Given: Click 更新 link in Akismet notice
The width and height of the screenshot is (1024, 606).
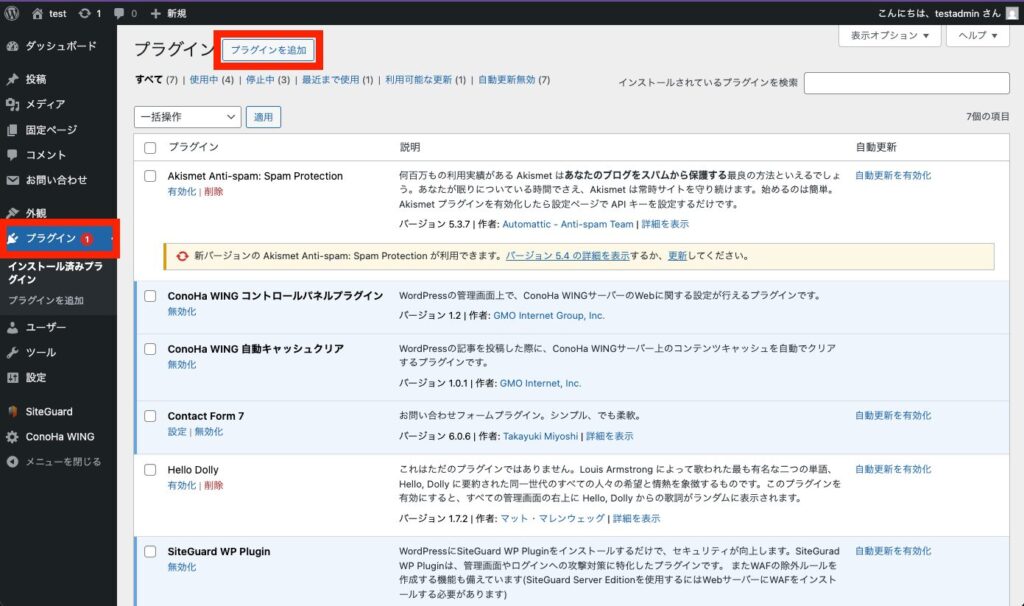Looking at the screenshot, I should pos(677,256).
